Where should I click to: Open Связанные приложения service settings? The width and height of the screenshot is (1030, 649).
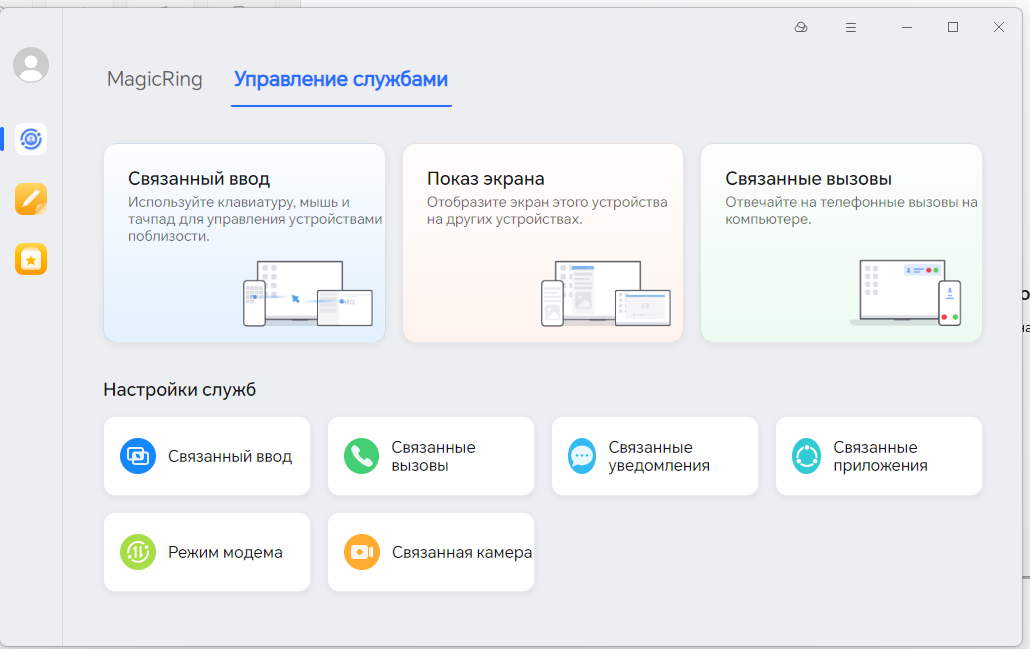pyautogui.click(x=880, y=456)
